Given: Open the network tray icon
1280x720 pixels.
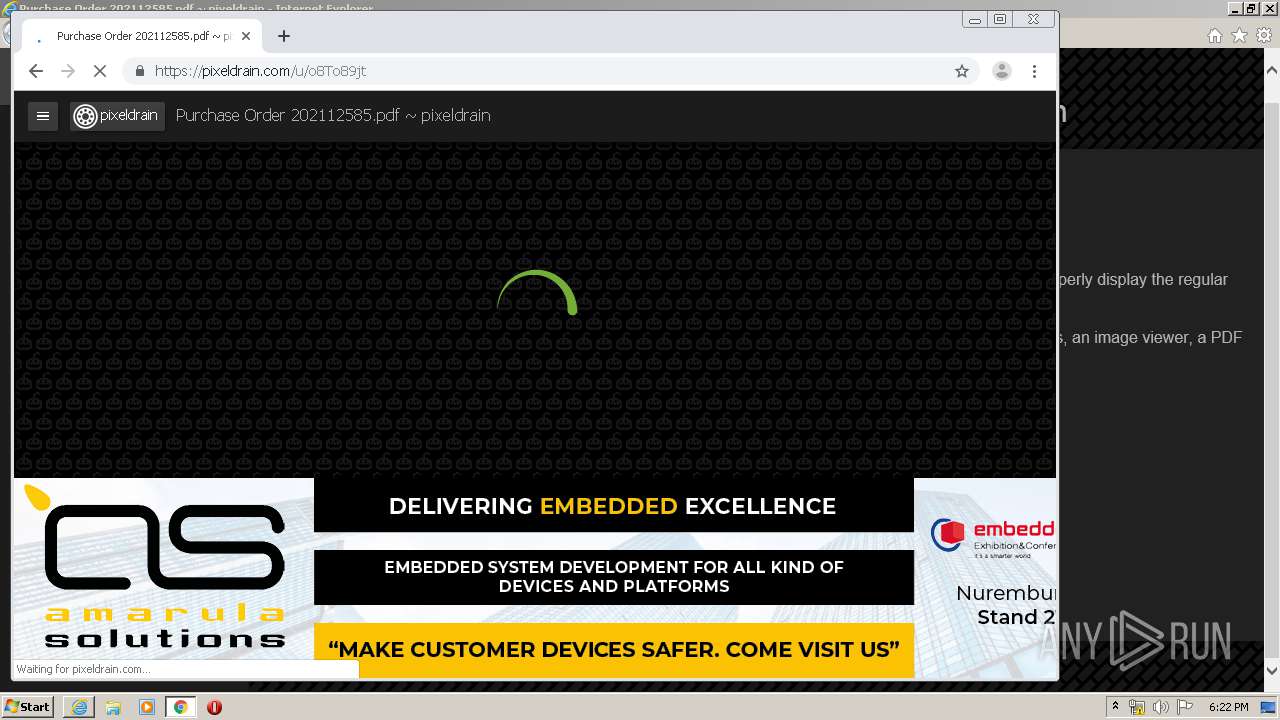Looking at the screenshot, I should [1137, 707].
